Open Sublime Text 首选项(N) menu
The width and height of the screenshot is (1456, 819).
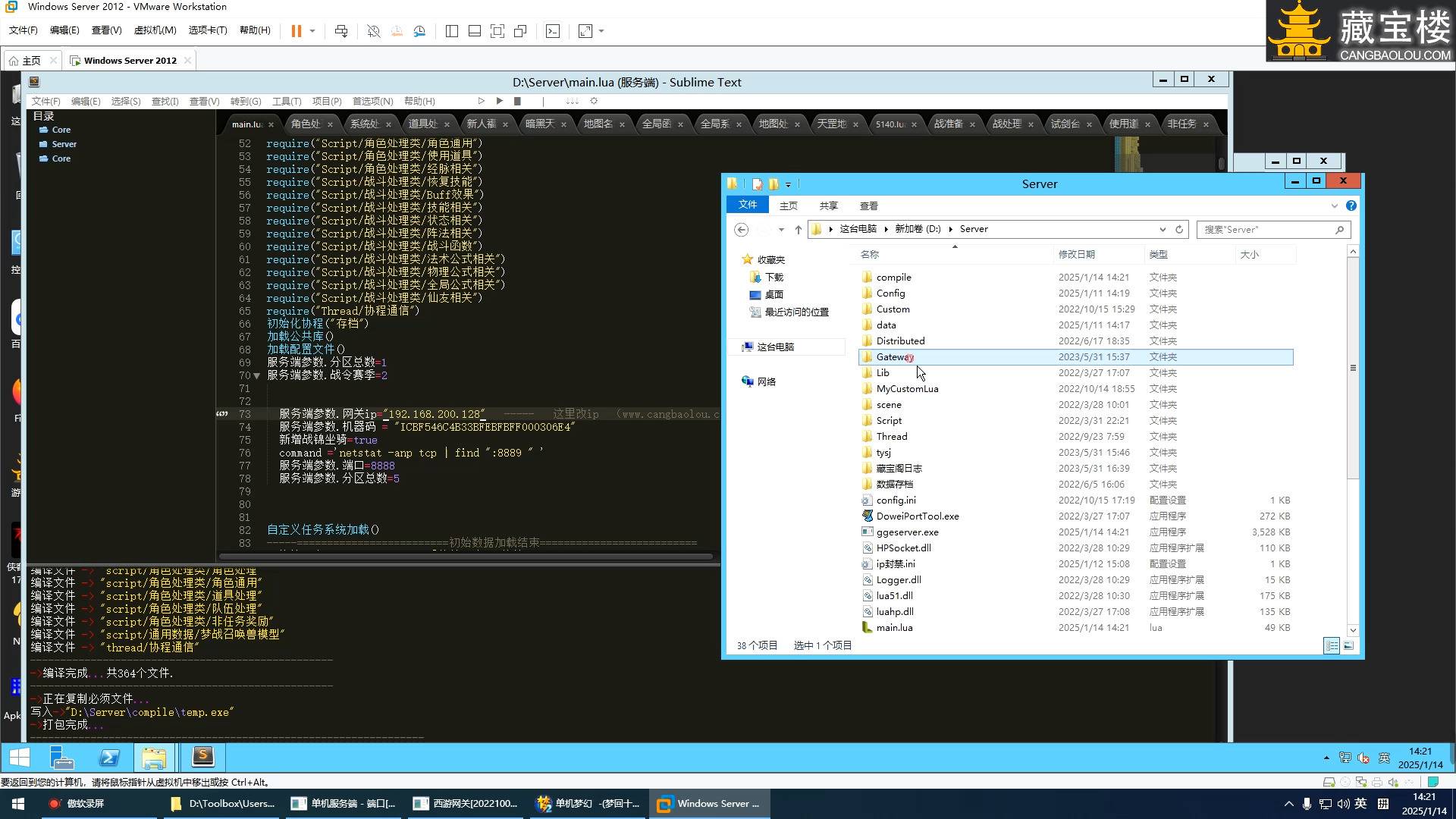(372, 101)
